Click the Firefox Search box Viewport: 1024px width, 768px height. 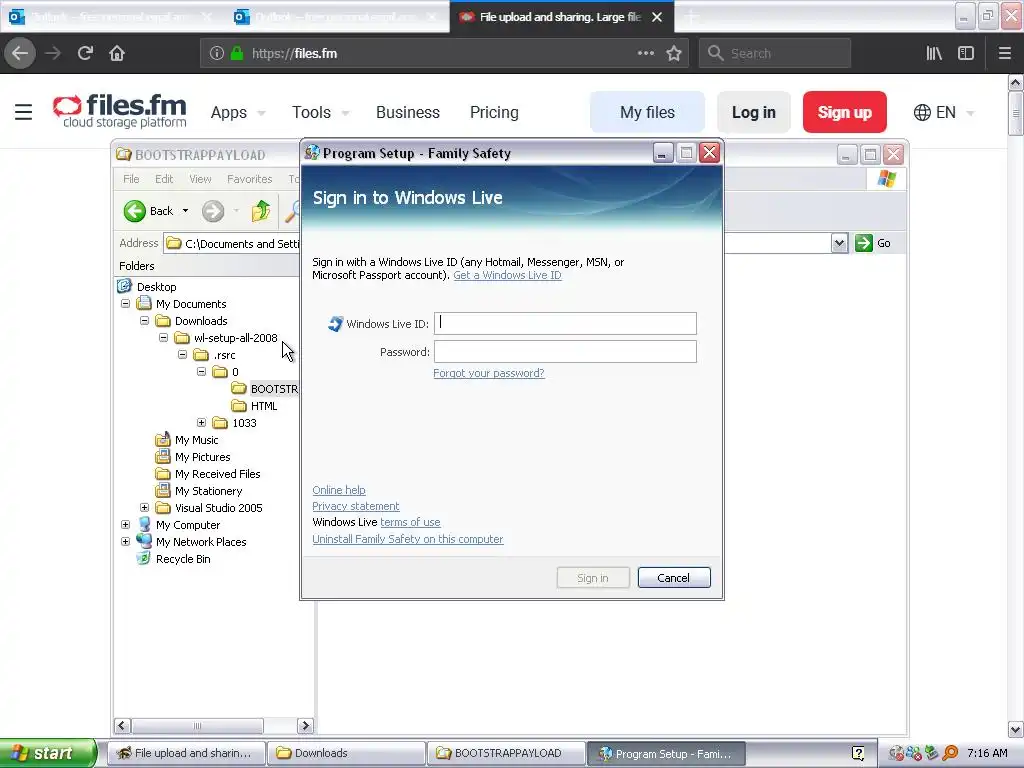click(x=775, y=54)
